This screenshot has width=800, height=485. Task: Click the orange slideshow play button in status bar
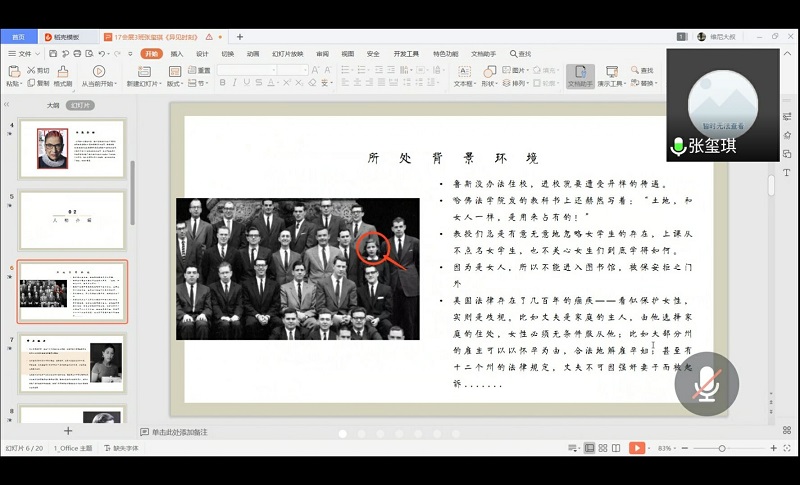637,449
